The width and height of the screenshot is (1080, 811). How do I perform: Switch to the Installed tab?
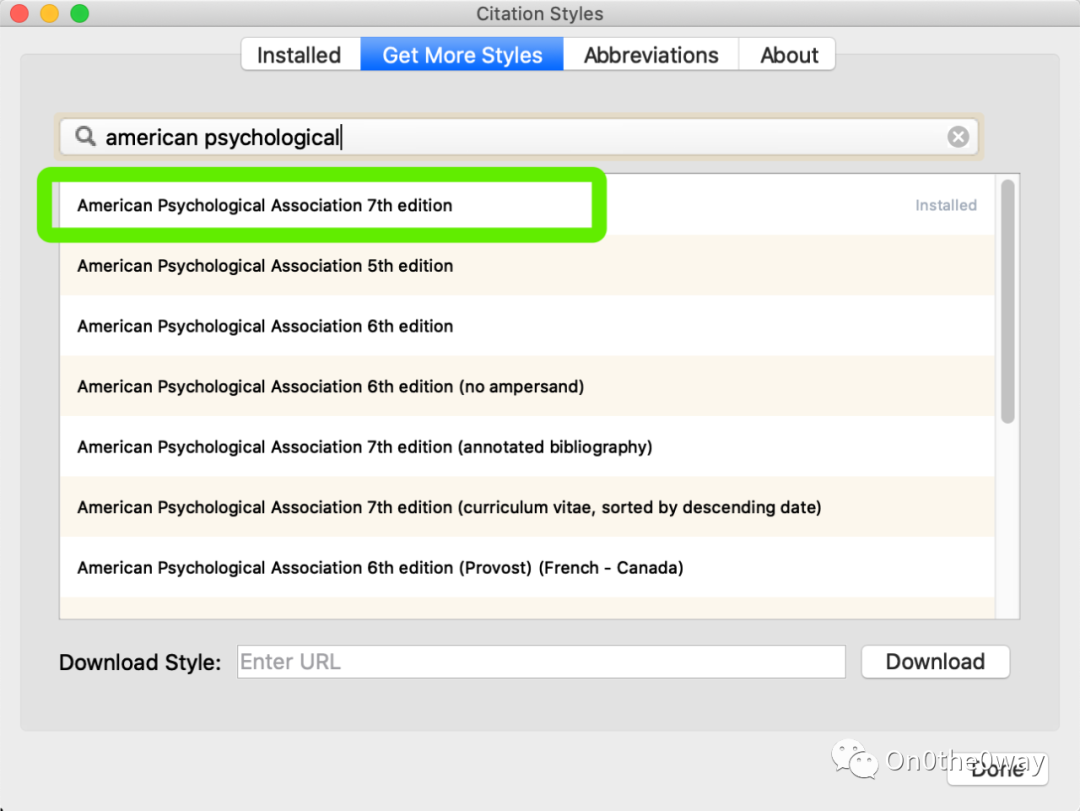300,55
